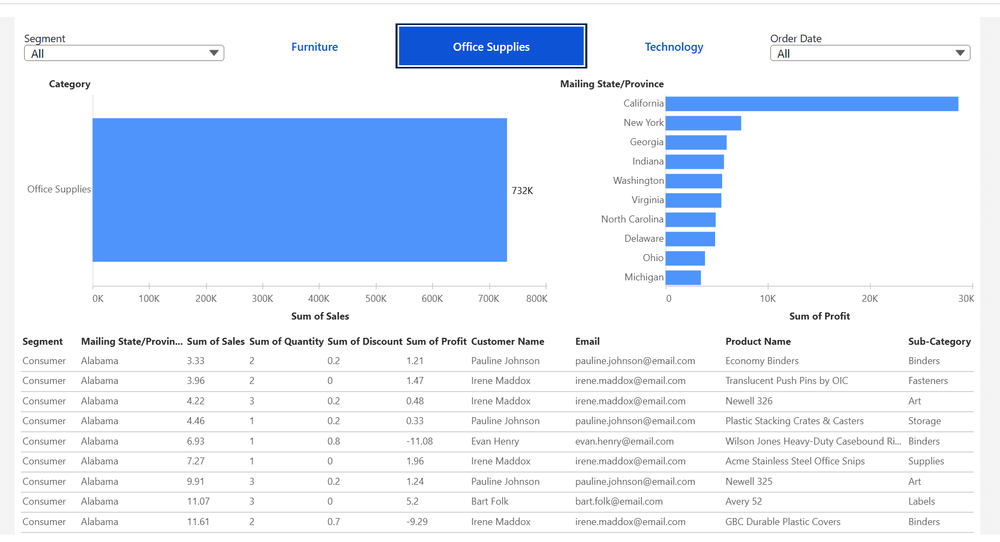The height and width of the screenshot is (542, 1000).
Task: Select the Georgia bar in profit chart
Action: [x=696, y=143]
